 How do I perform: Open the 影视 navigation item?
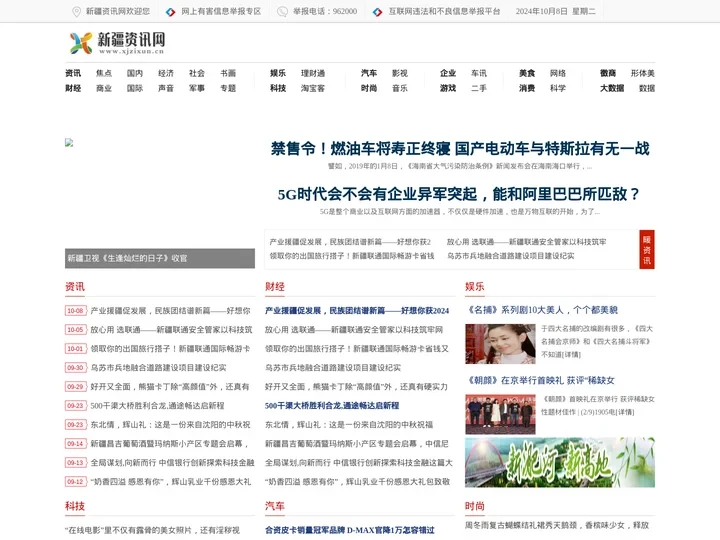400,73
